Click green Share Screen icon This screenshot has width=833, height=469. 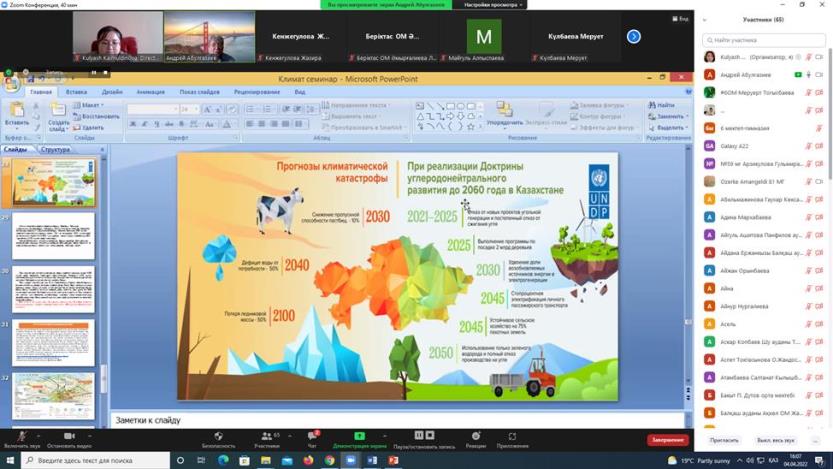click(x=360, y=437)
